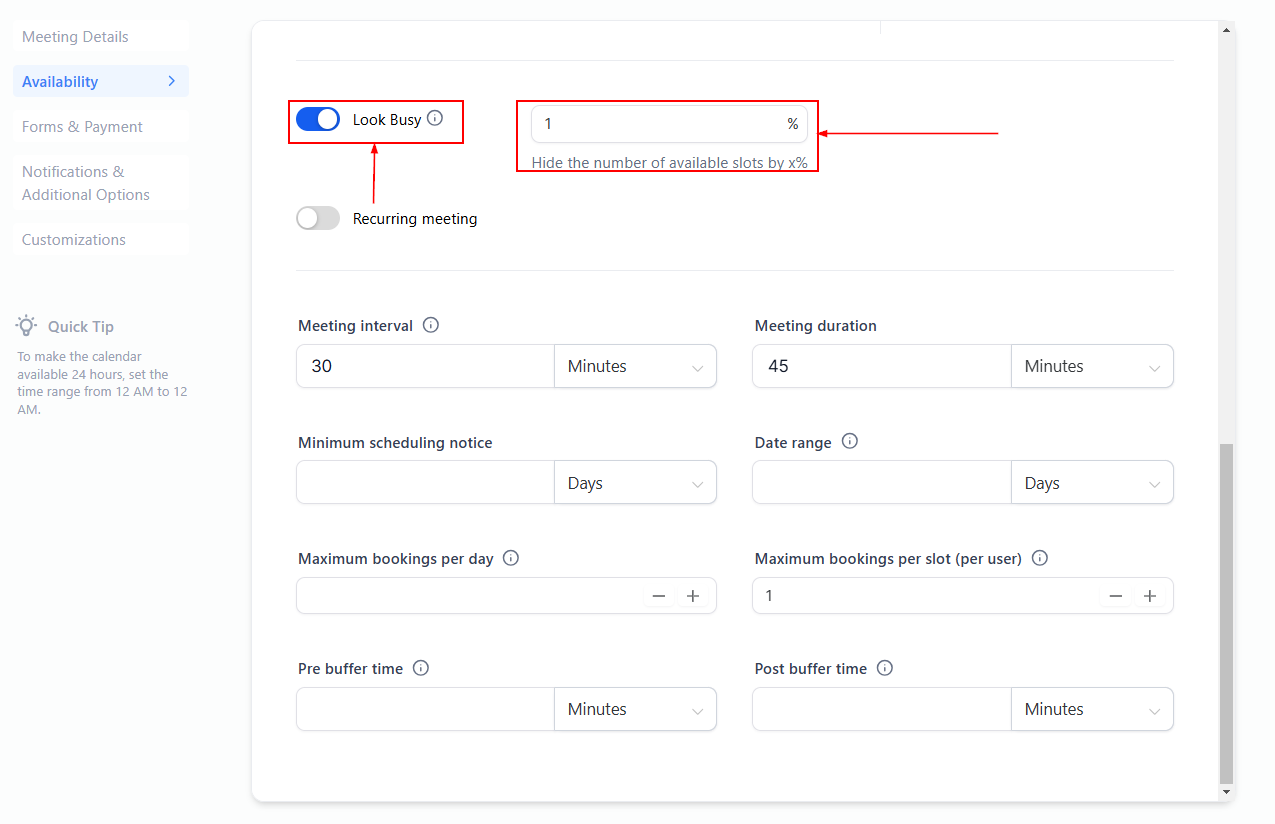Decrease maximum bookings per slot with minus
Screen dimensions: 1275x824
tap(1116, 596)
